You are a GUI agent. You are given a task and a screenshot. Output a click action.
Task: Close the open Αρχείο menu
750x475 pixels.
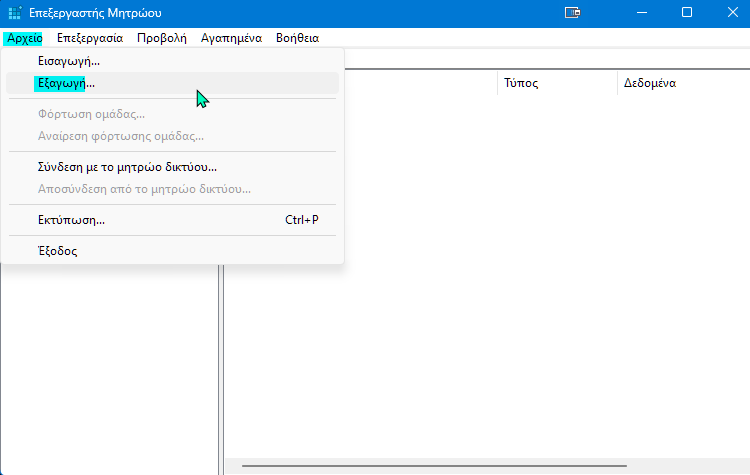pos(23,38)
